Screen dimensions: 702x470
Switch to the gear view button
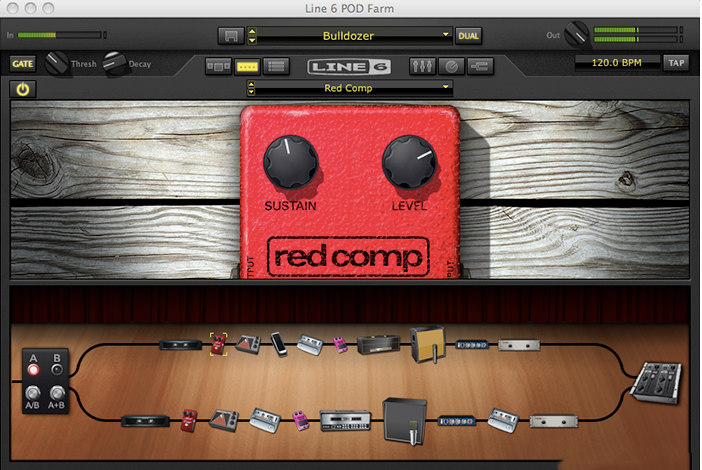tap(218, 67)
